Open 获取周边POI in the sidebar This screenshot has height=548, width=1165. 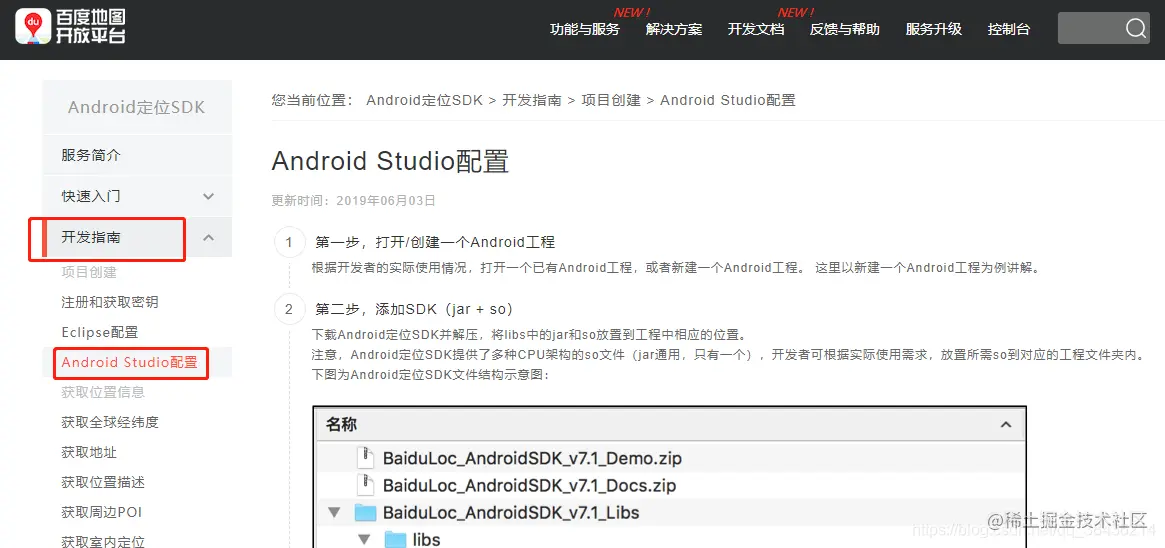click(101, 512)
